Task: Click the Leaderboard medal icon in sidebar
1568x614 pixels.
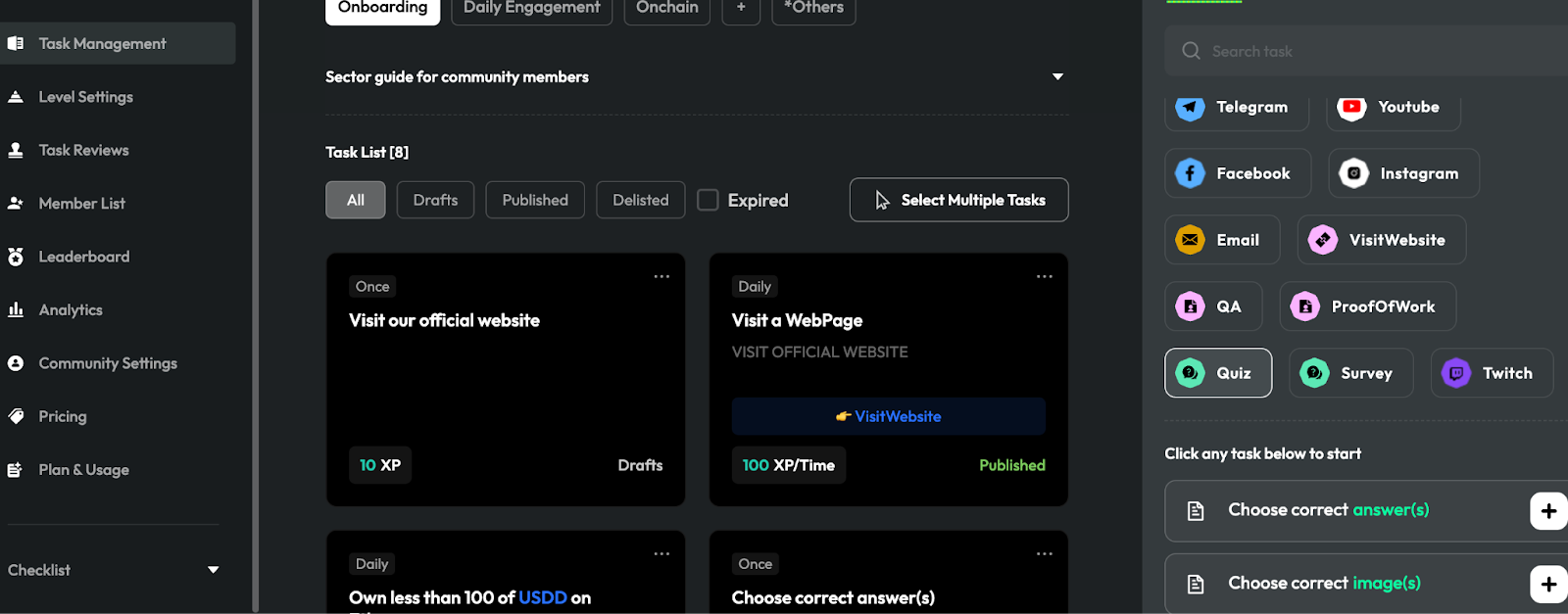Action: pos(16,257)
